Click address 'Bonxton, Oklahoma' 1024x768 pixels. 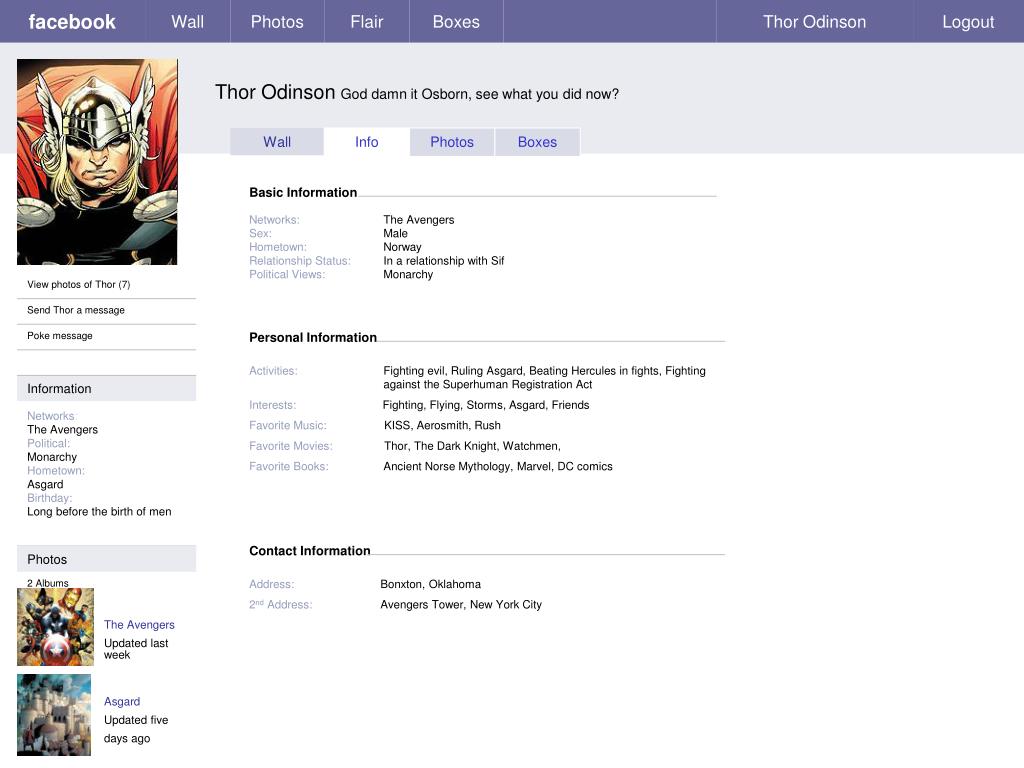tap(430, 584)
